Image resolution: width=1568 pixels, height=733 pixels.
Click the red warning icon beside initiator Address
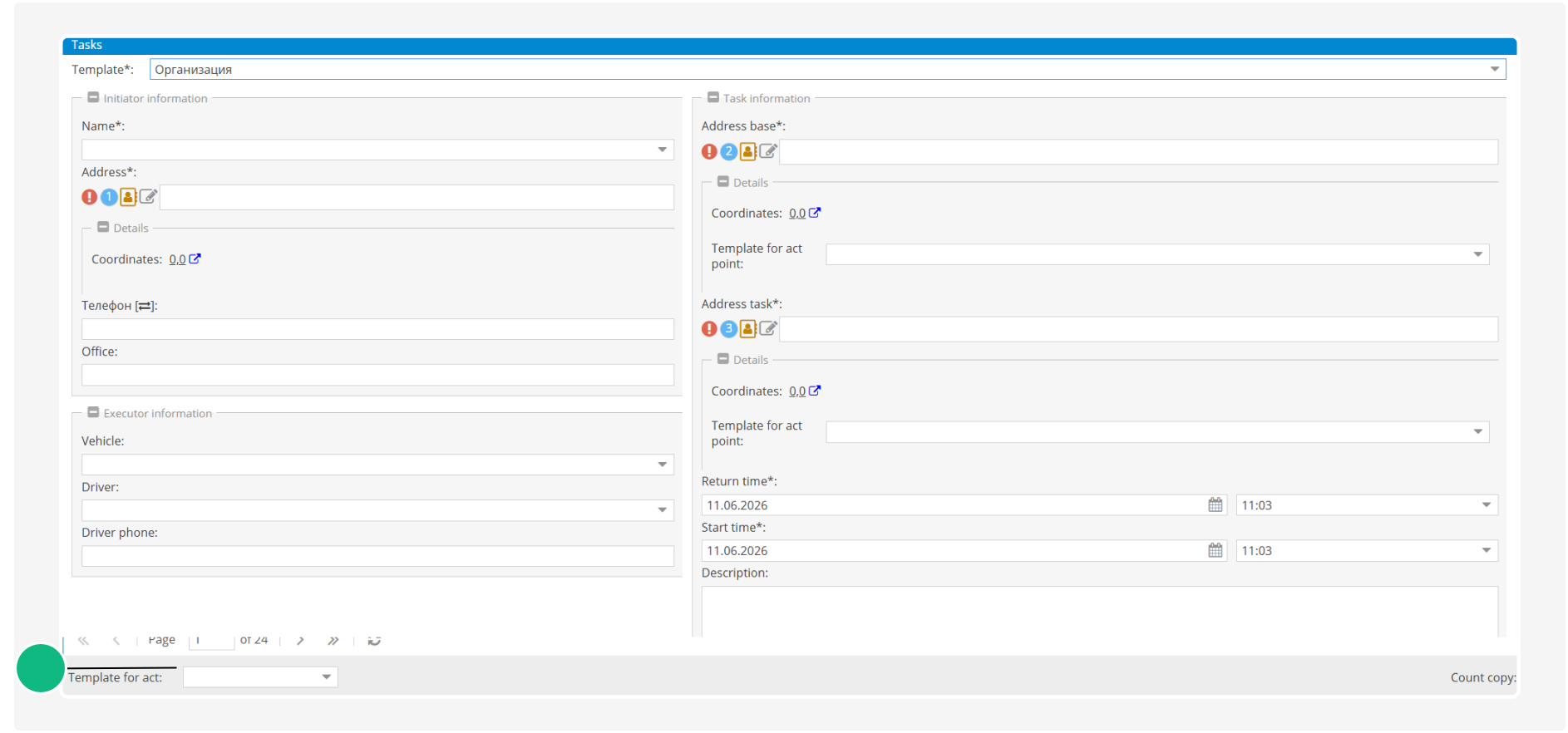tap(89, 197)
